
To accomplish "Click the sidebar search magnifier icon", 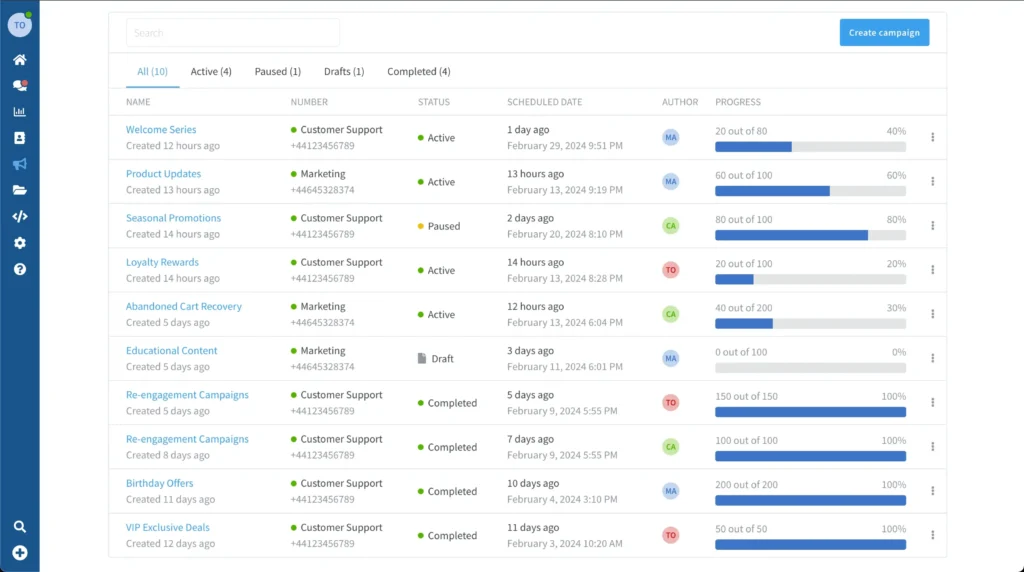I will click(19, 527).
